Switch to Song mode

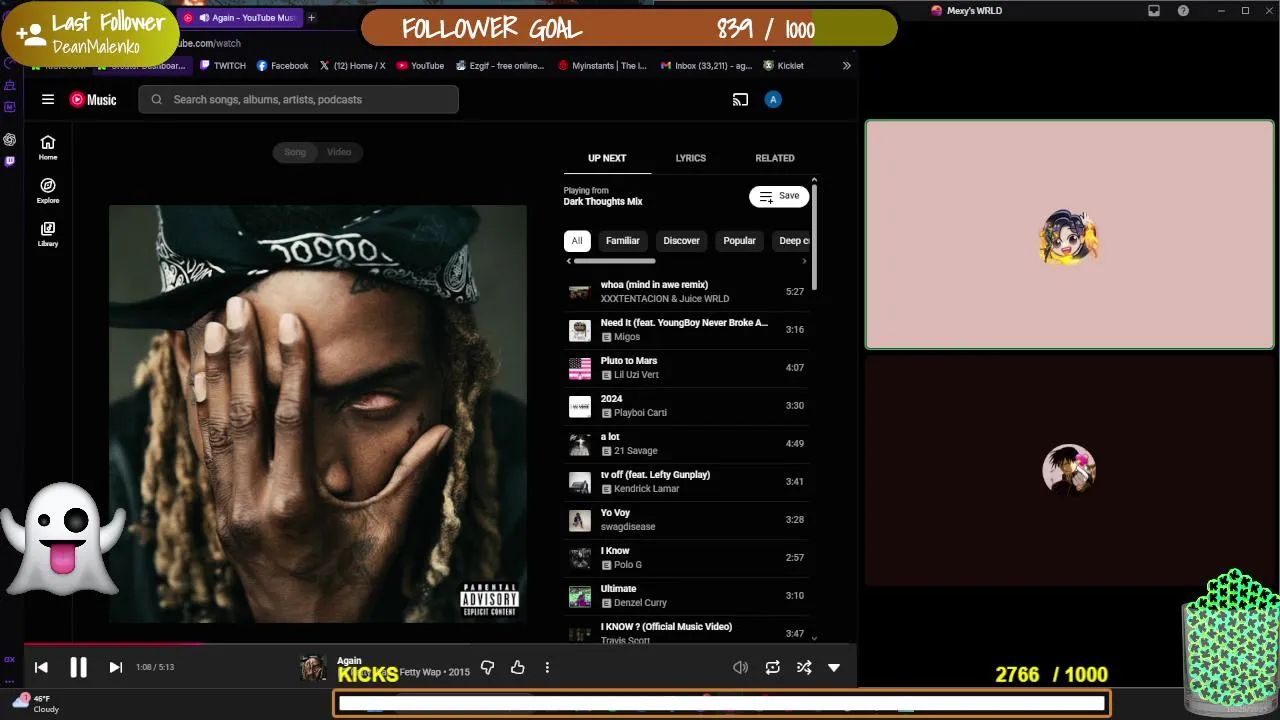pos(295,152)
